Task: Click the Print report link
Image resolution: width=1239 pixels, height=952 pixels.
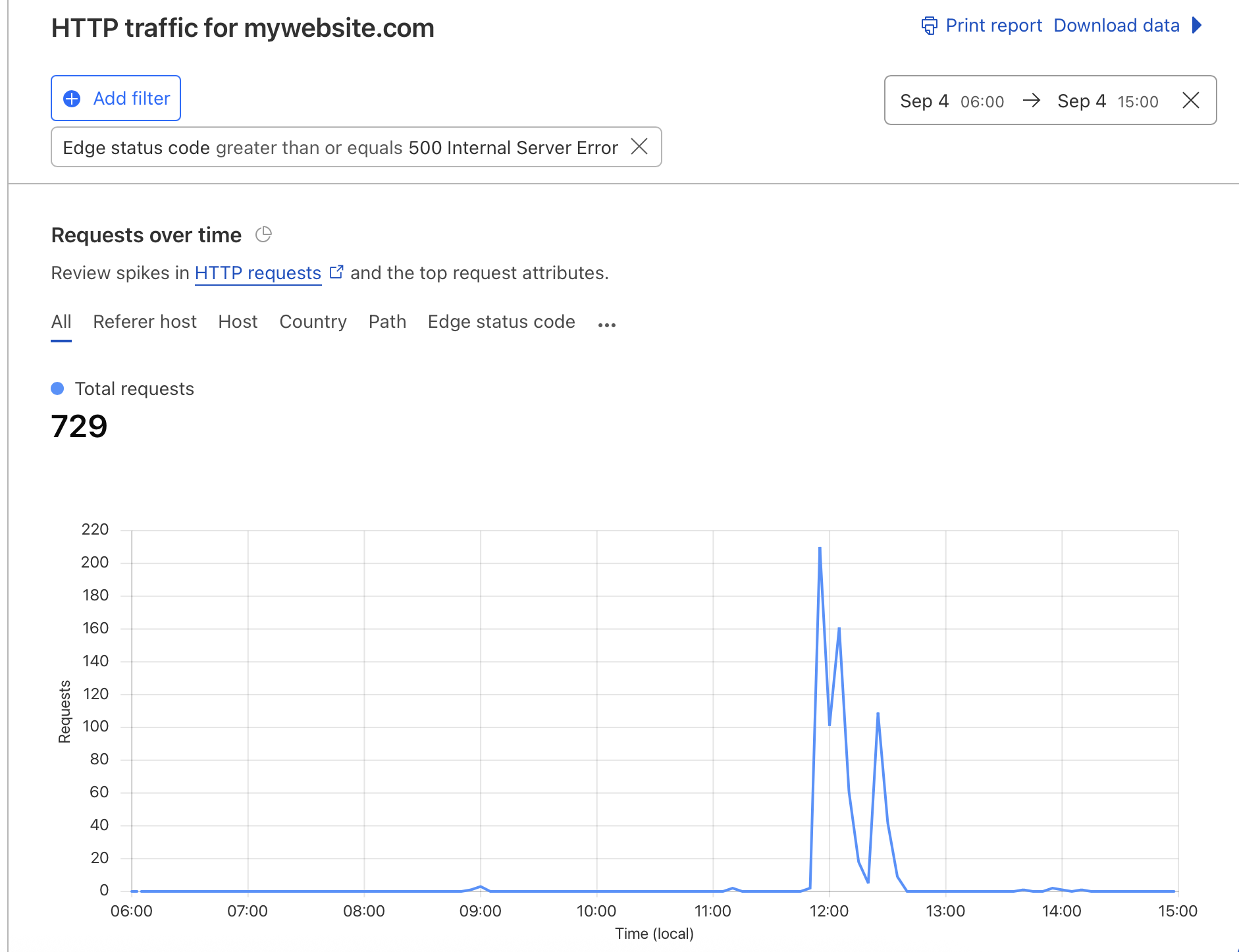Action: 993,26
